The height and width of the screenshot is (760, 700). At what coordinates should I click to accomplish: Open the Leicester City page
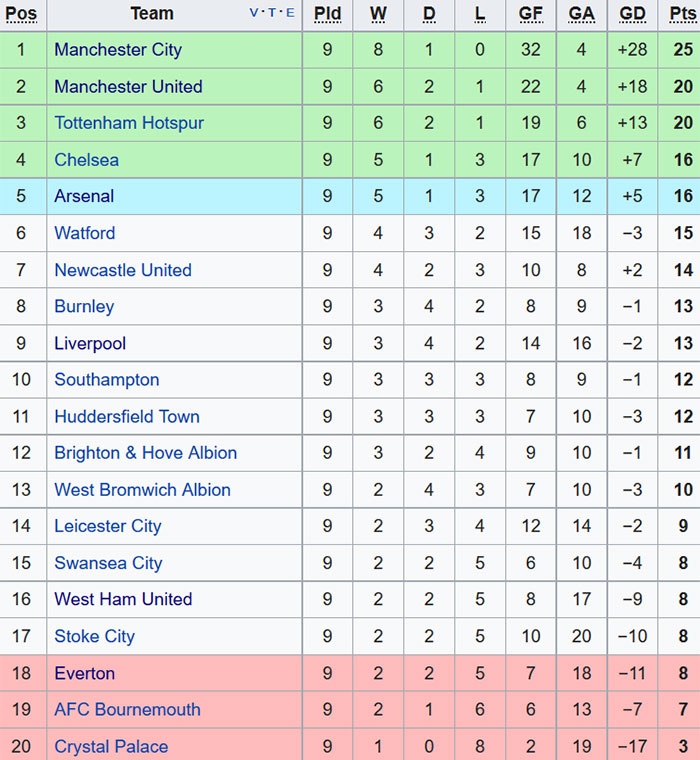pos(108,526)
